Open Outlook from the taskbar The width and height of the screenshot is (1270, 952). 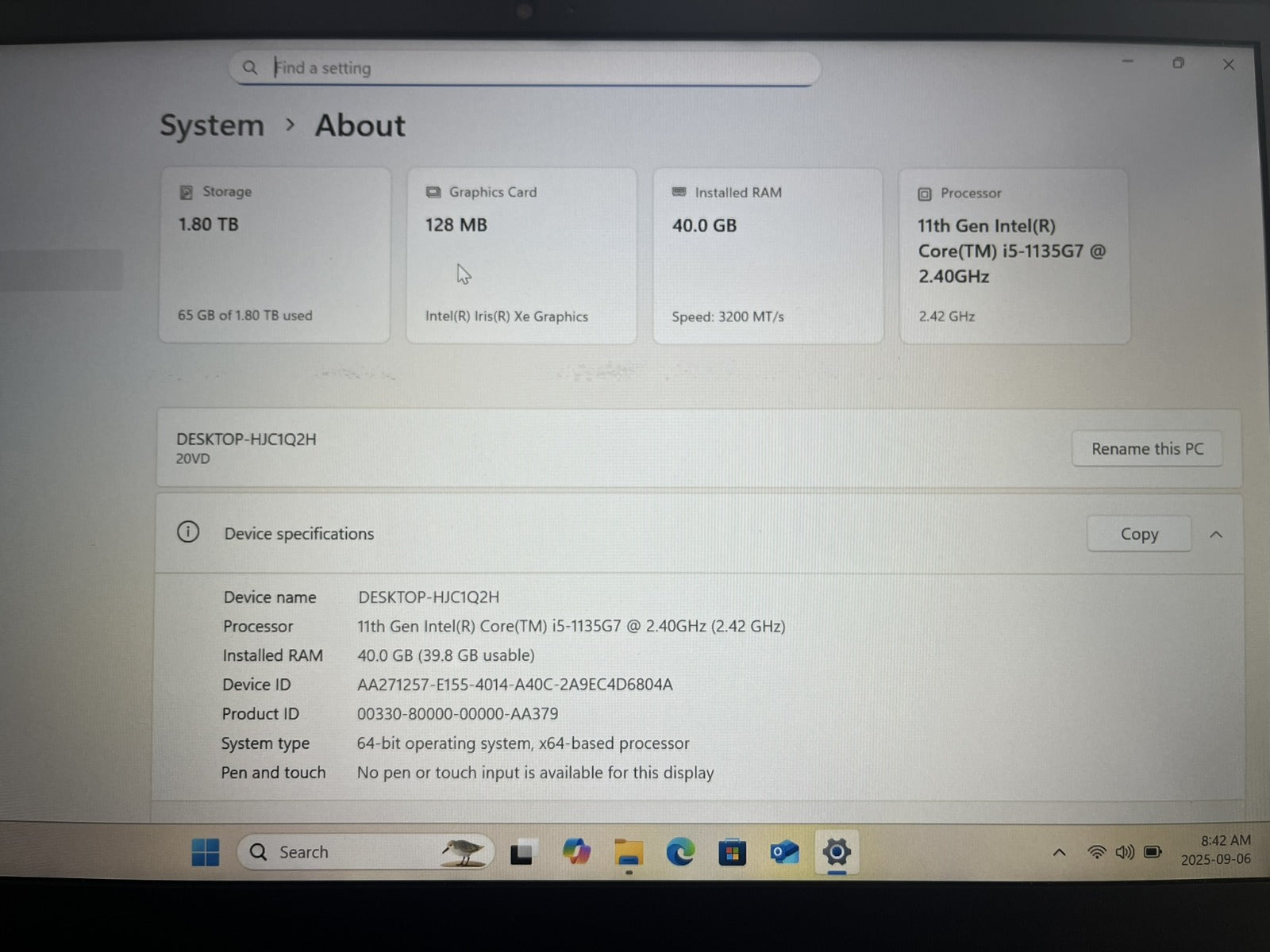(784, 853)
